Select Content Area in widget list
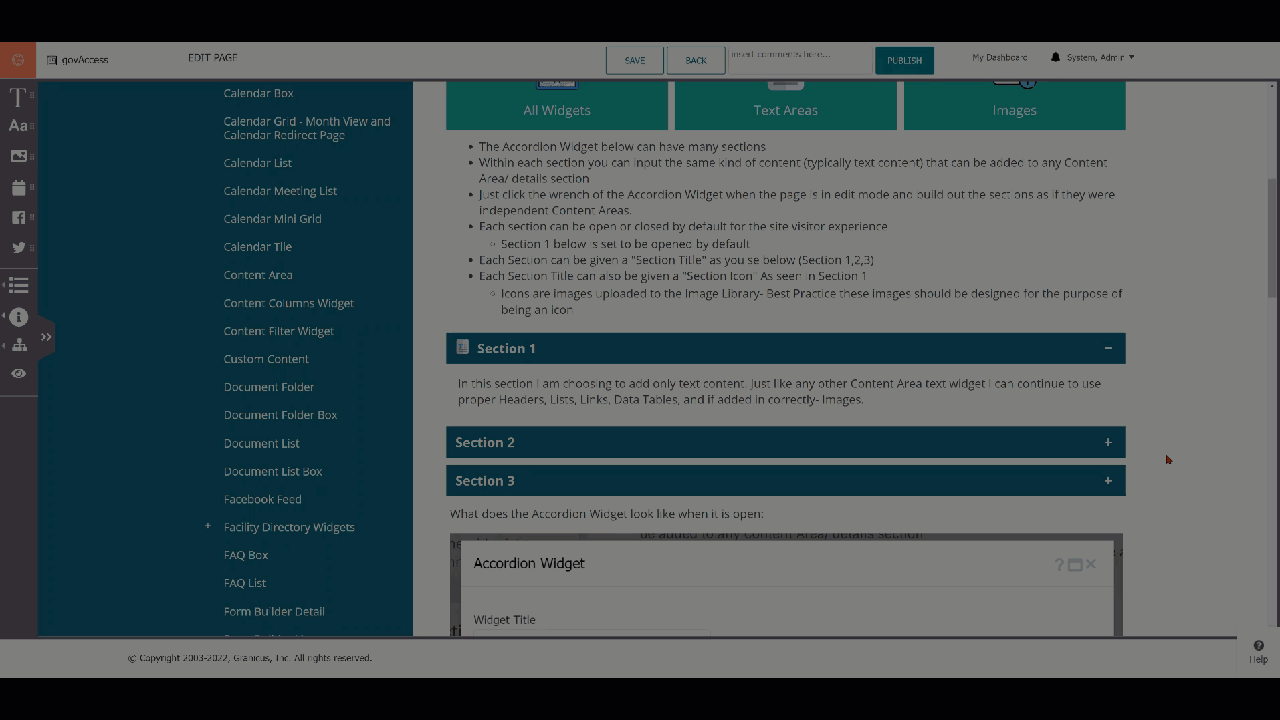This screenshot has height=720, width=1280. pos(258,275)
